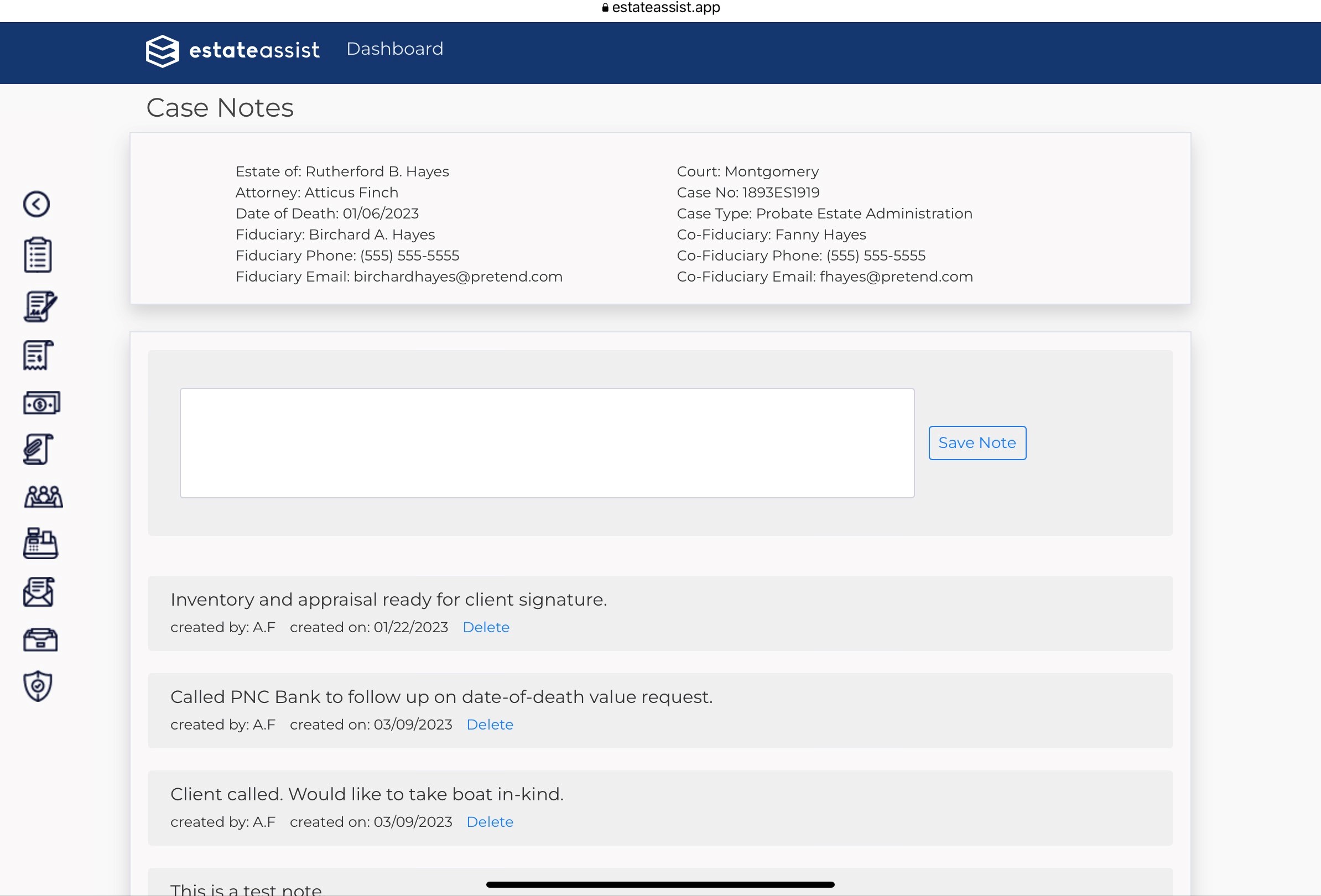Click Case Type: Probate Estate Administration text
The height and width of the screenshot is (896, 1321).
click(824, 213)
